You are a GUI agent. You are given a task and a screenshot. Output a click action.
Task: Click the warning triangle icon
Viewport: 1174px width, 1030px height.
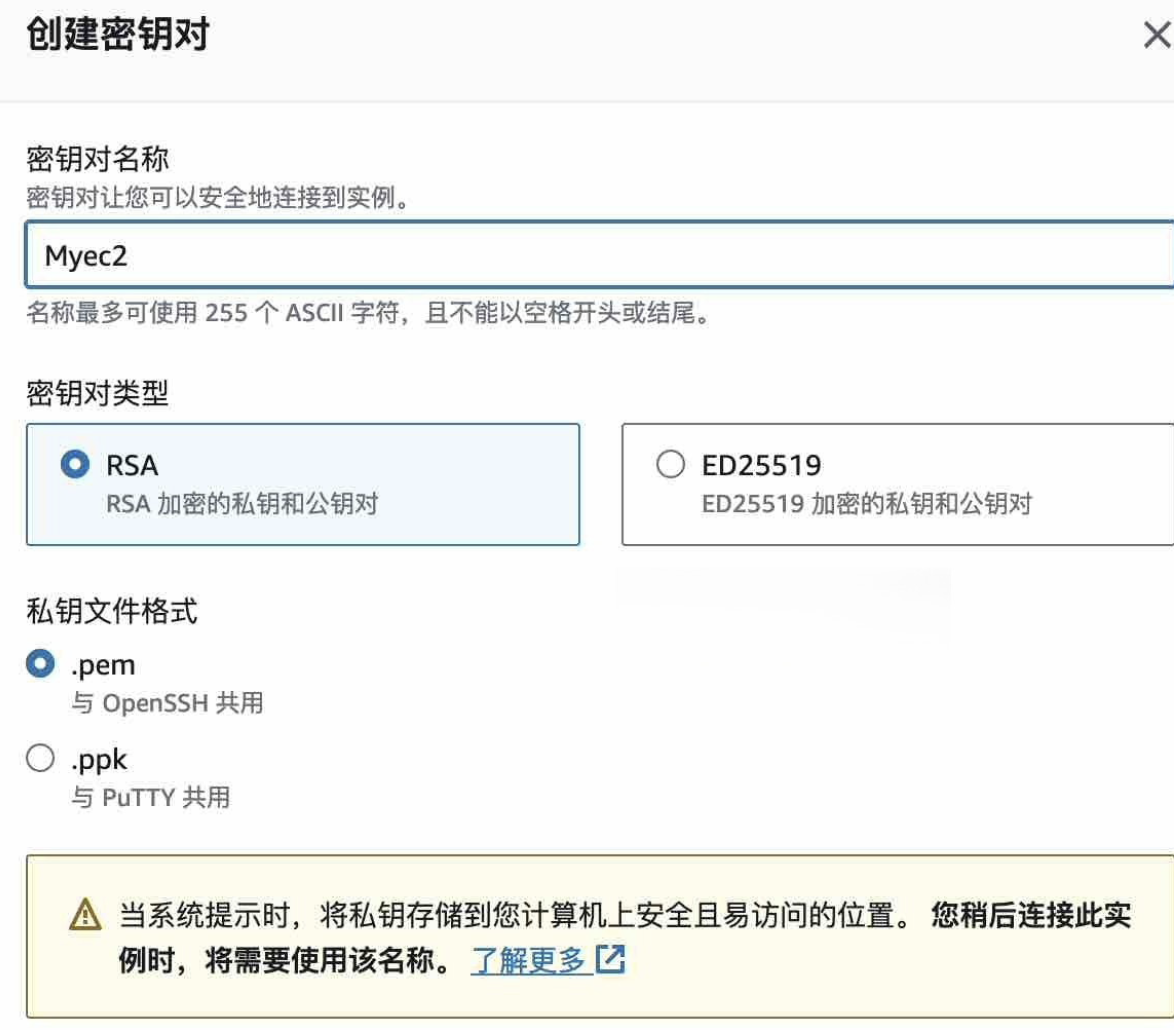(85, 915)
